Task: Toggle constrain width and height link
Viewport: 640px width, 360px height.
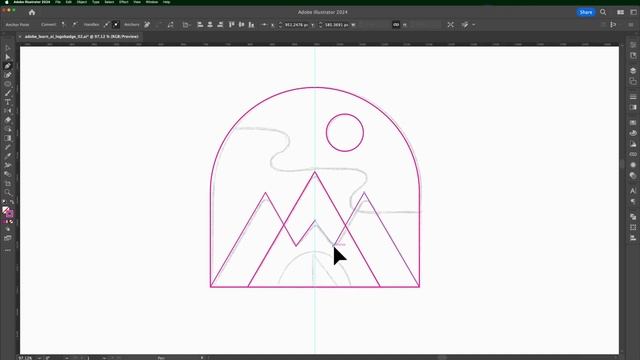Action: click(396, 24)
